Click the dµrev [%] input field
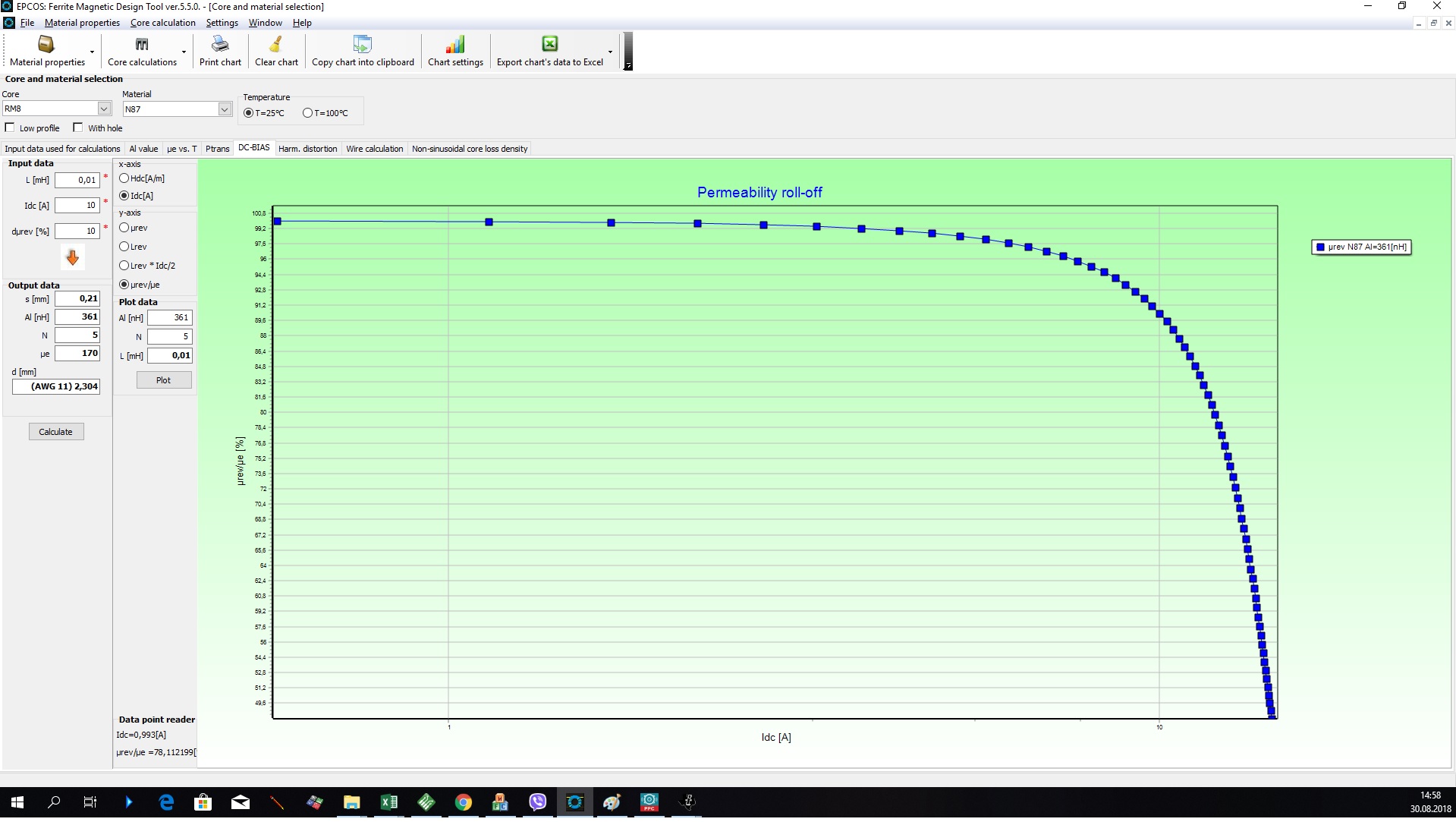This screenshot has height=822, width=1456. coord(77,231)
